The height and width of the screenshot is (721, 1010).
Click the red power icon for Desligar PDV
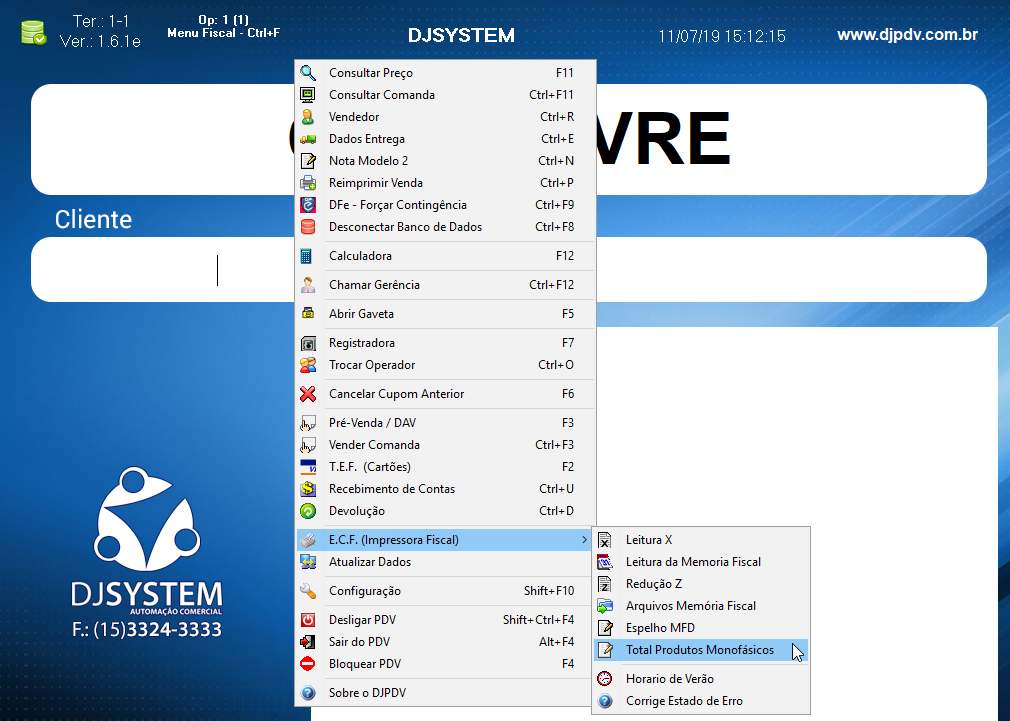[x=308, y=620]
